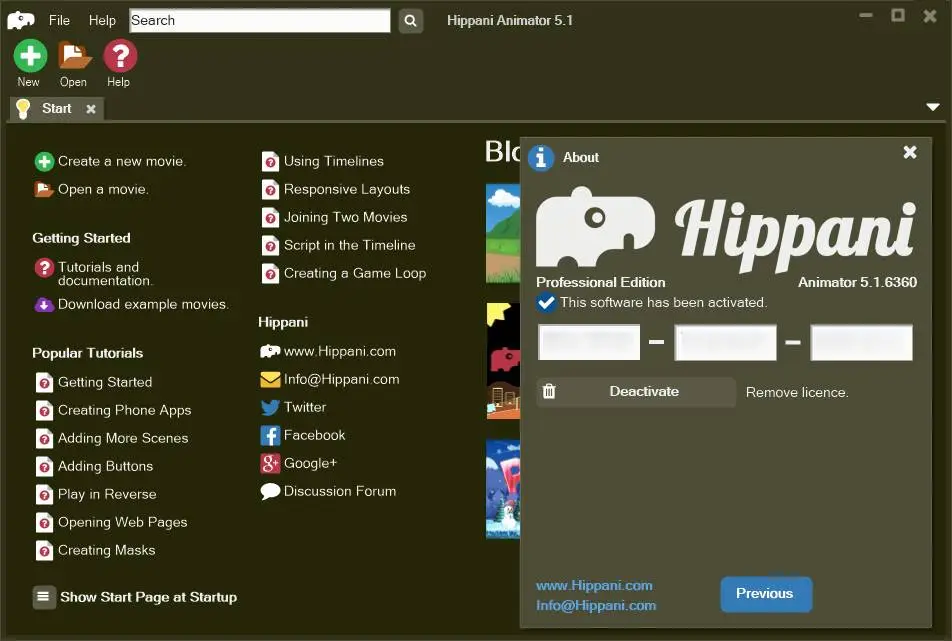Viewport: 952px width, 641px height.
Task: Click the hippo icon beside www.Hippani.com on Start page
Action: [270, 351]
